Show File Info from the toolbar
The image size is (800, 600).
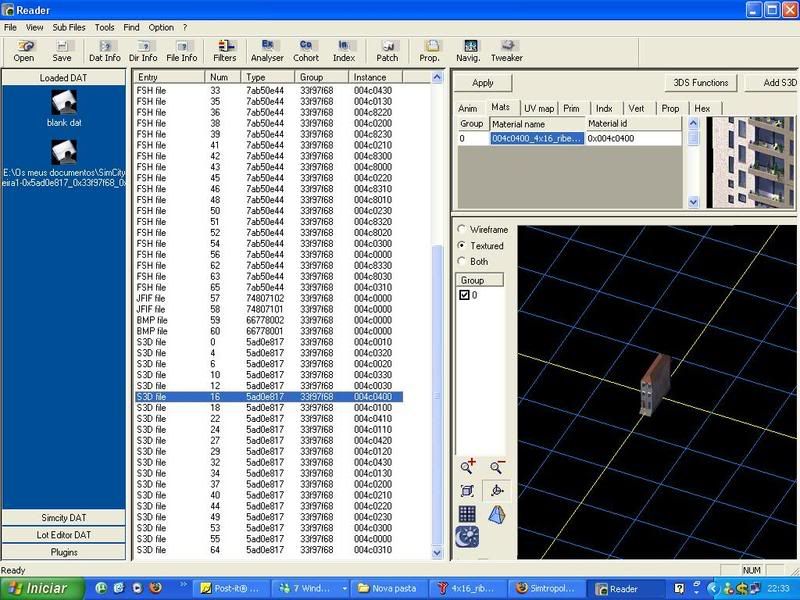(182, 51)
